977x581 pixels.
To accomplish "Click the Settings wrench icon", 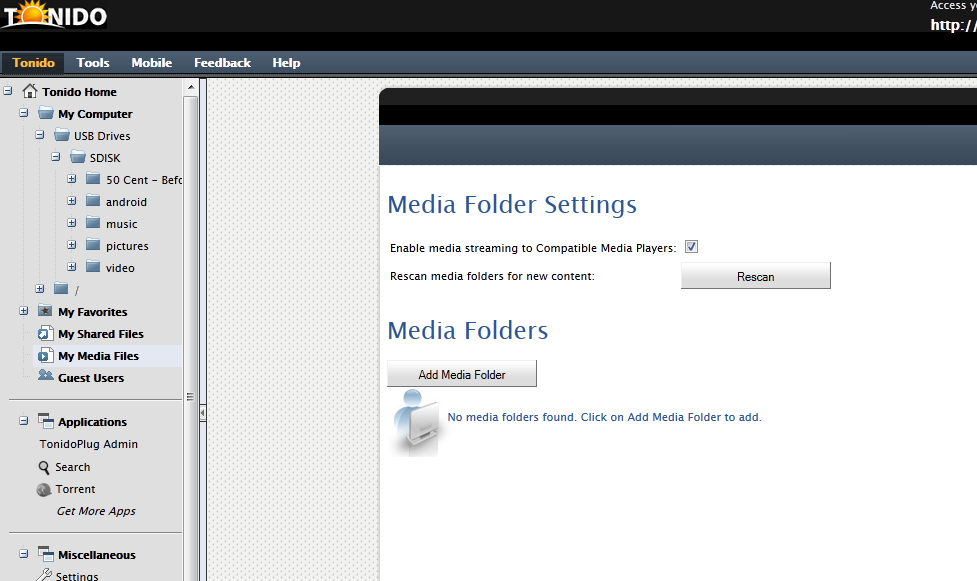I will (x=44, y=575).
